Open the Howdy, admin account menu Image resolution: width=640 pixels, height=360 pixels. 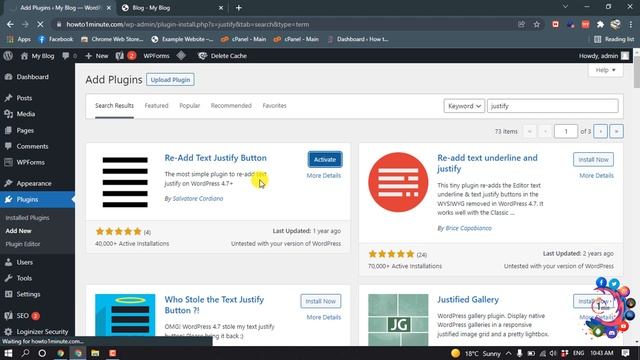coord(604,56)
